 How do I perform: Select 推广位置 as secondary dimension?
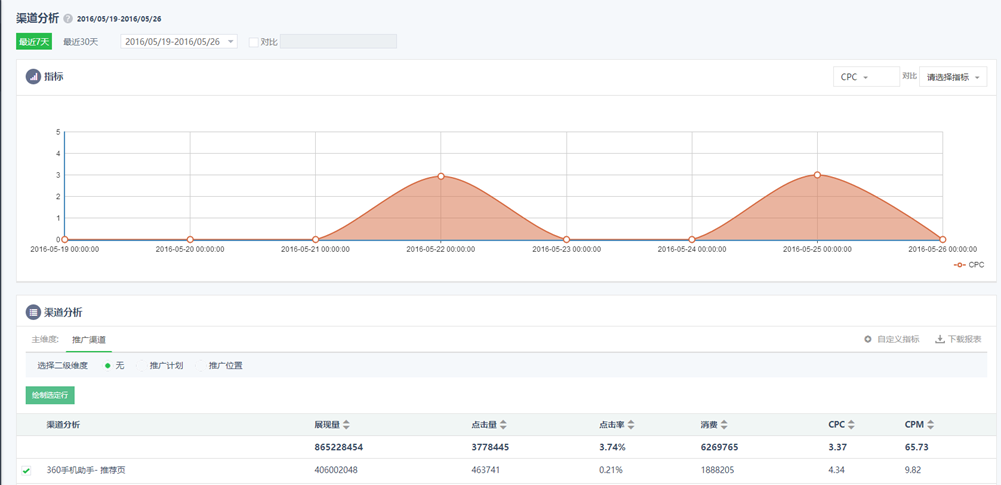coord(225,366)
